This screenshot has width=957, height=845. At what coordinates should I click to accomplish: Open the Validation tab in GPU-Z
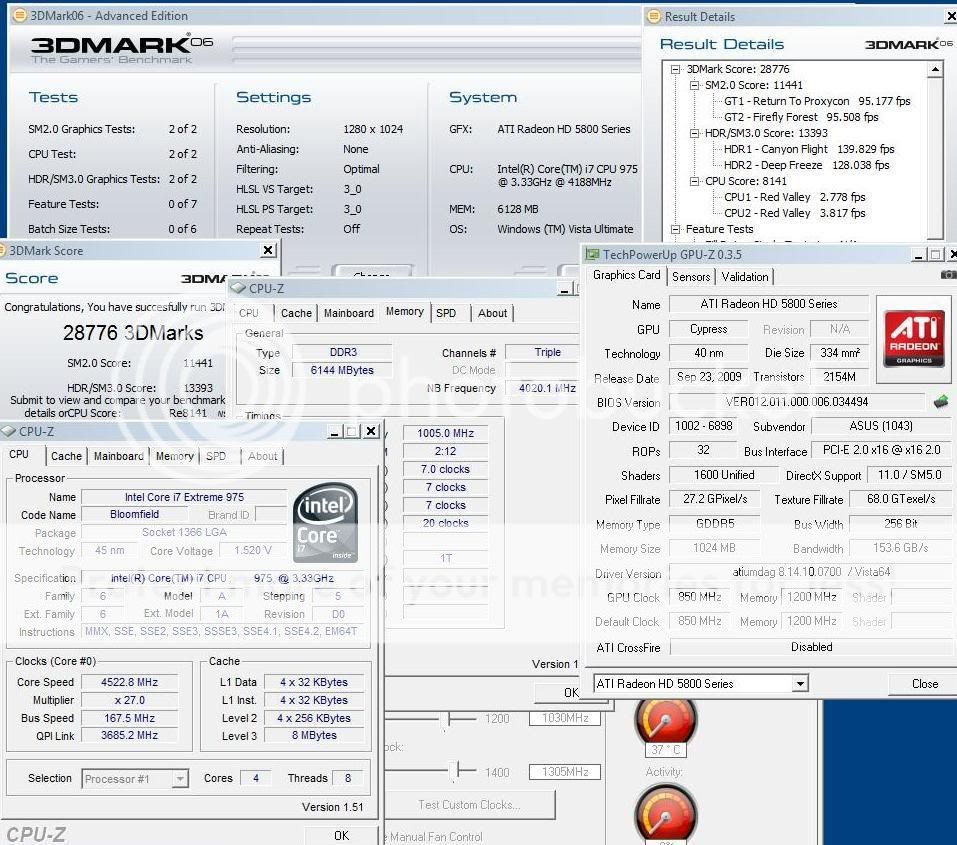tap(745, 276)
